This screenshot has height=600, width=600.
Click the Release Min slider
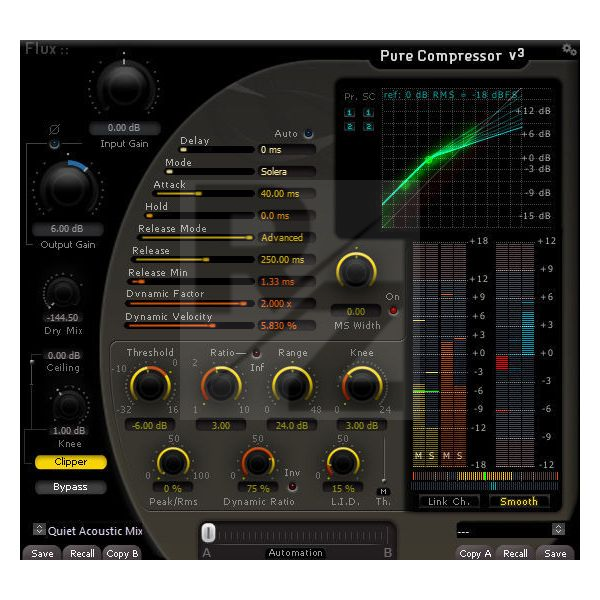[x=191, y=282]
